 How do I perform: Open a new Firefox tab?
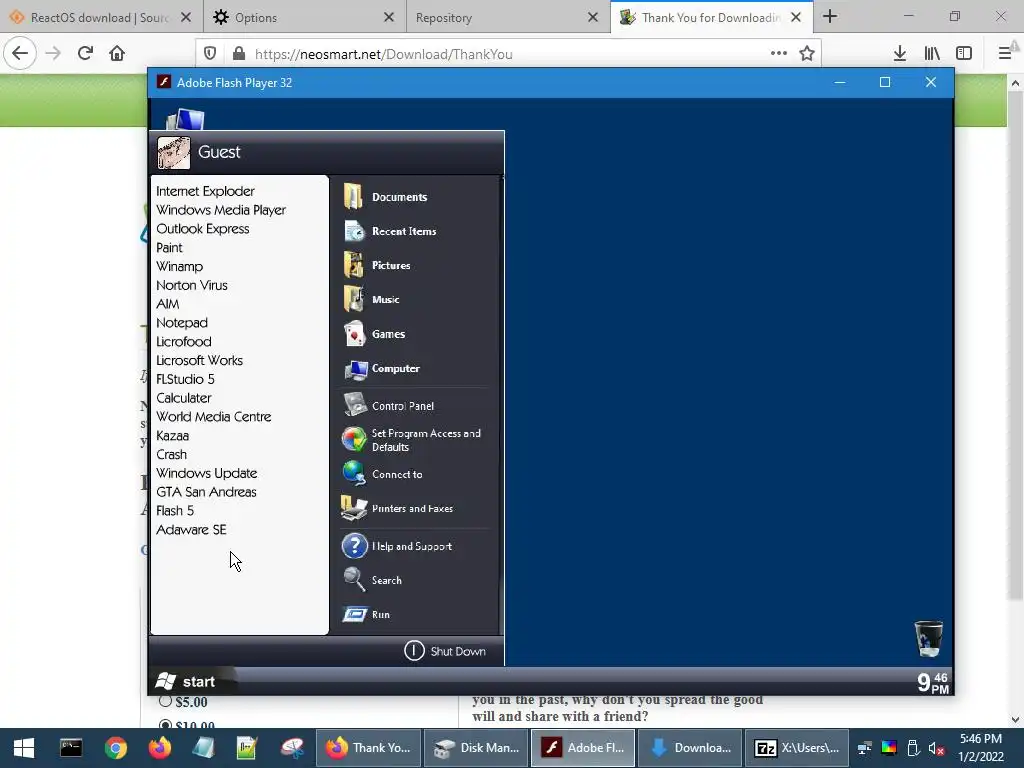click(x=829, y=16)
